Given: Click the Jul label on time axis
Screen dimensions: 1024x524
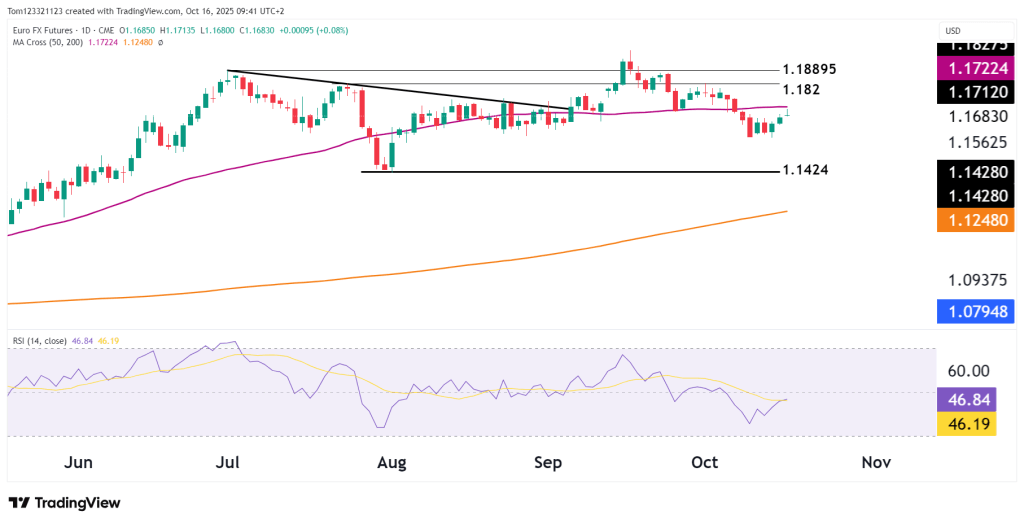Looking at the screenshot, I should (230, 462).
